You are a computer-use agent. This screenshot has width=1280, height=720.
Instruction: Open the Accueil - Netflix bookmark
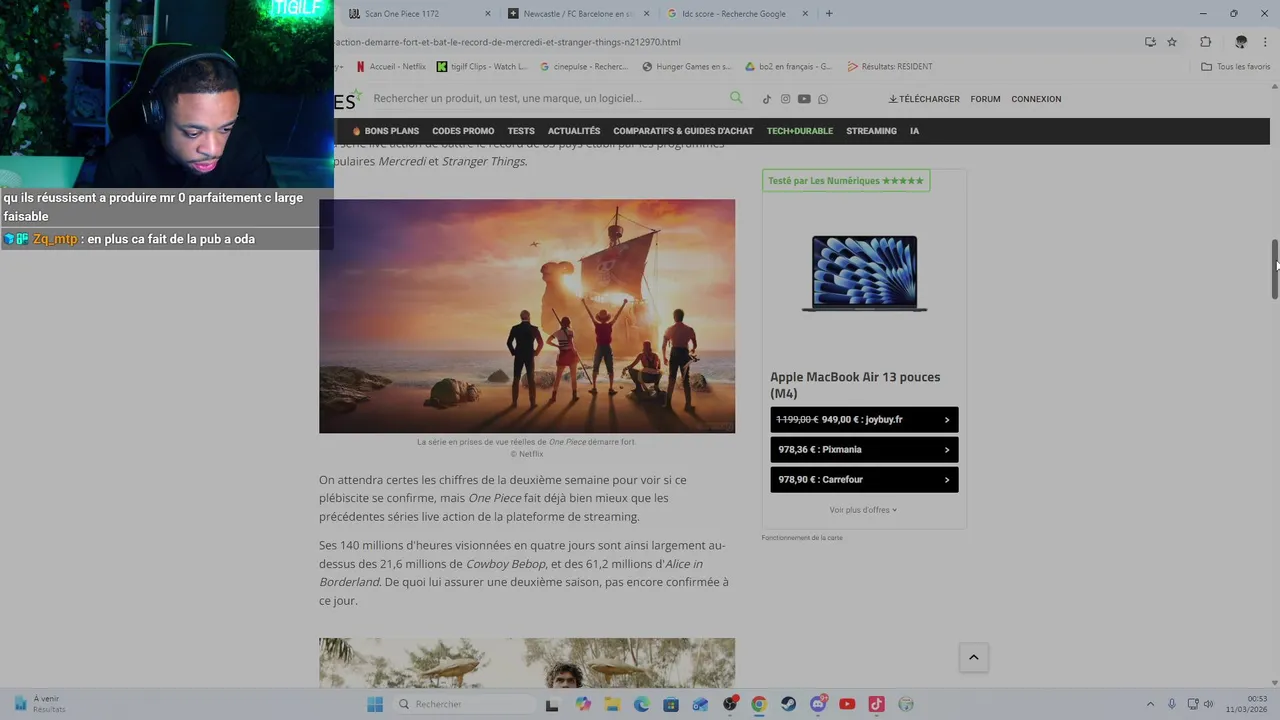pyautogui.click(x=391, y=67)
